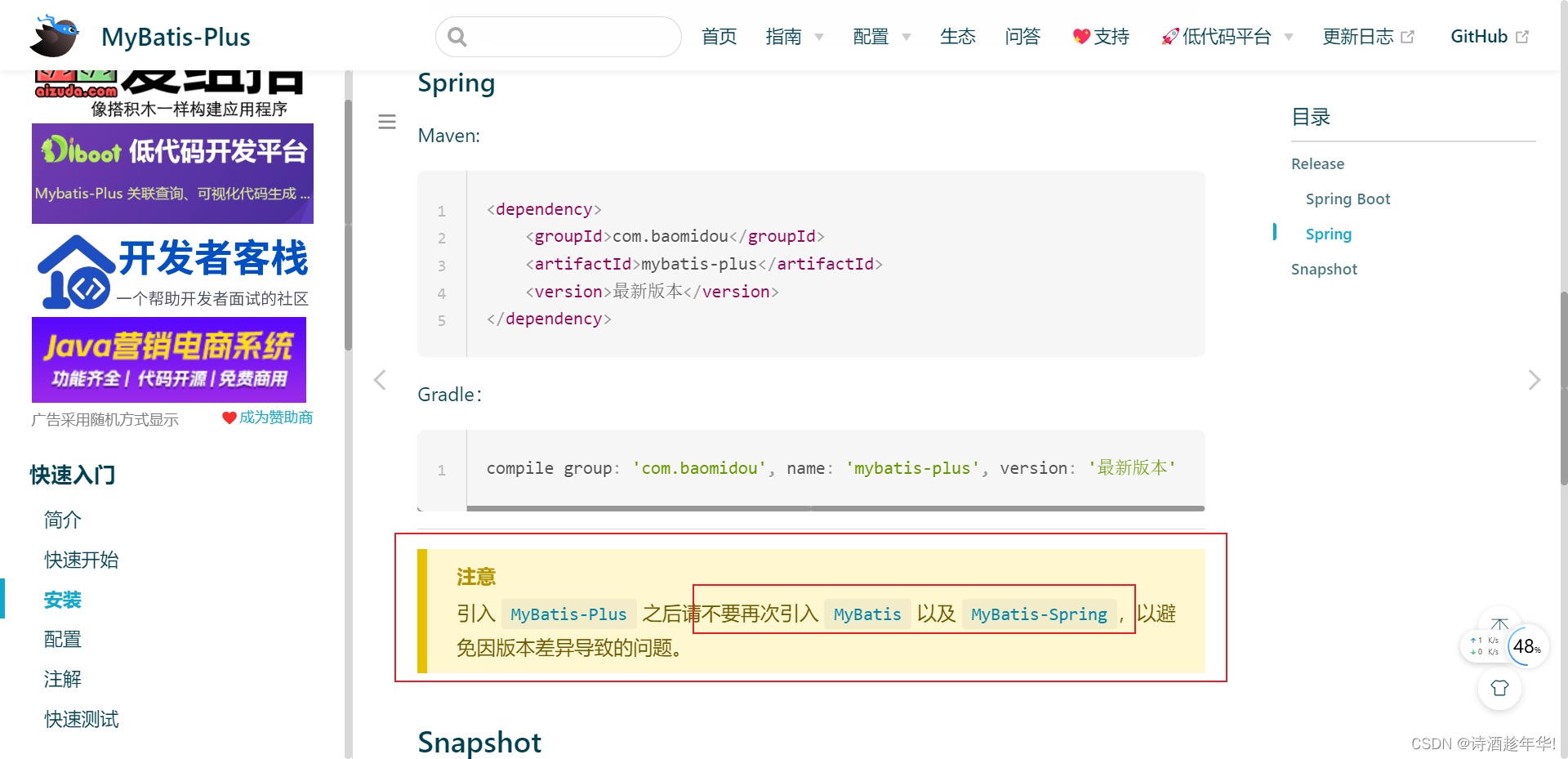Go to previous page arrow
This screenshot has height=759, width=1568.
coord(380,380)
